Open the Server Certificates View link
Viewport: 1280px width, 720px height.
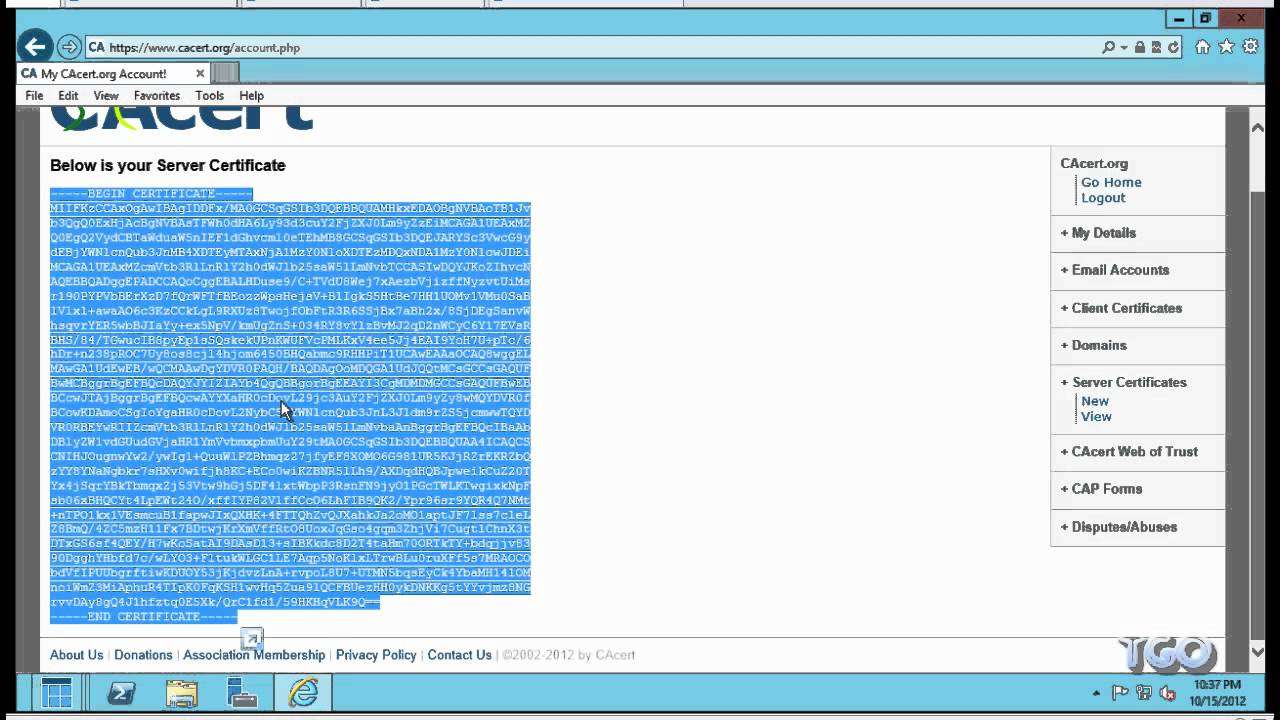(x=1096, y=416)
